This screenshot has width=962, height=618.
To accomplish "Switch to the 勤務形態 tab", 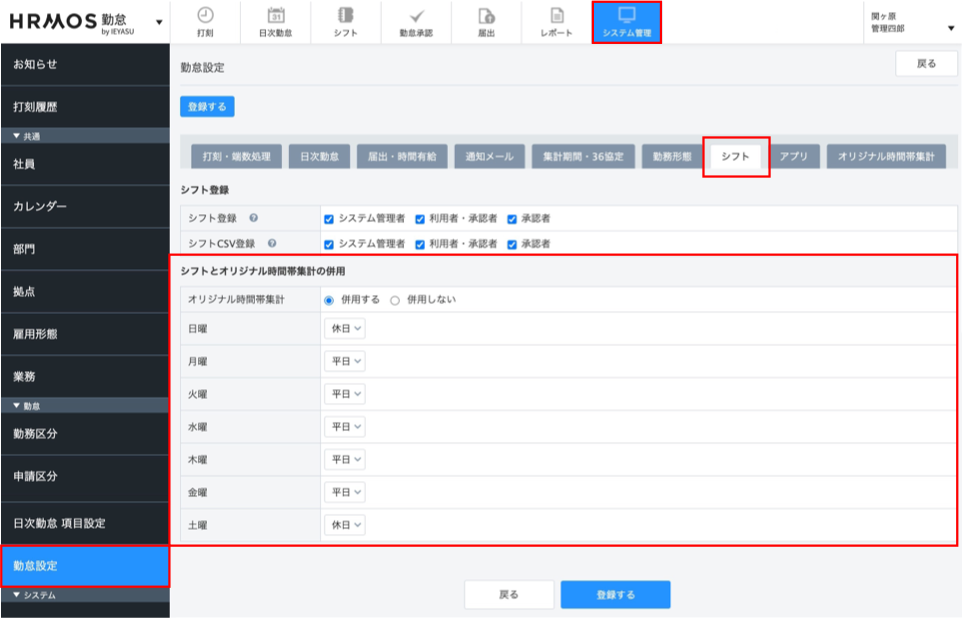I will point(672,156).
